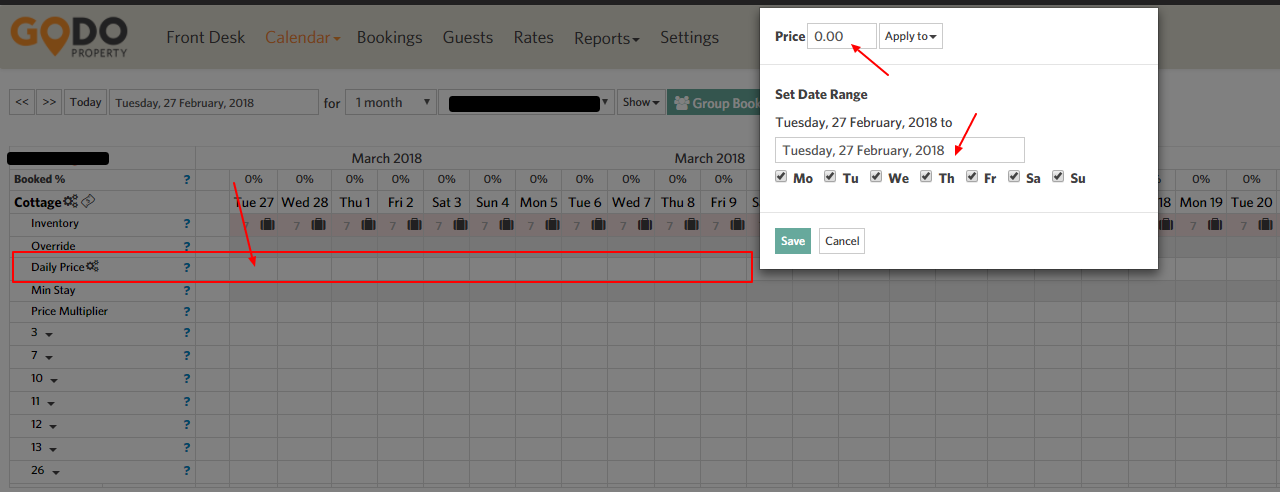Show help for Booked % row
1280x492 pixels.
[186, 180]
